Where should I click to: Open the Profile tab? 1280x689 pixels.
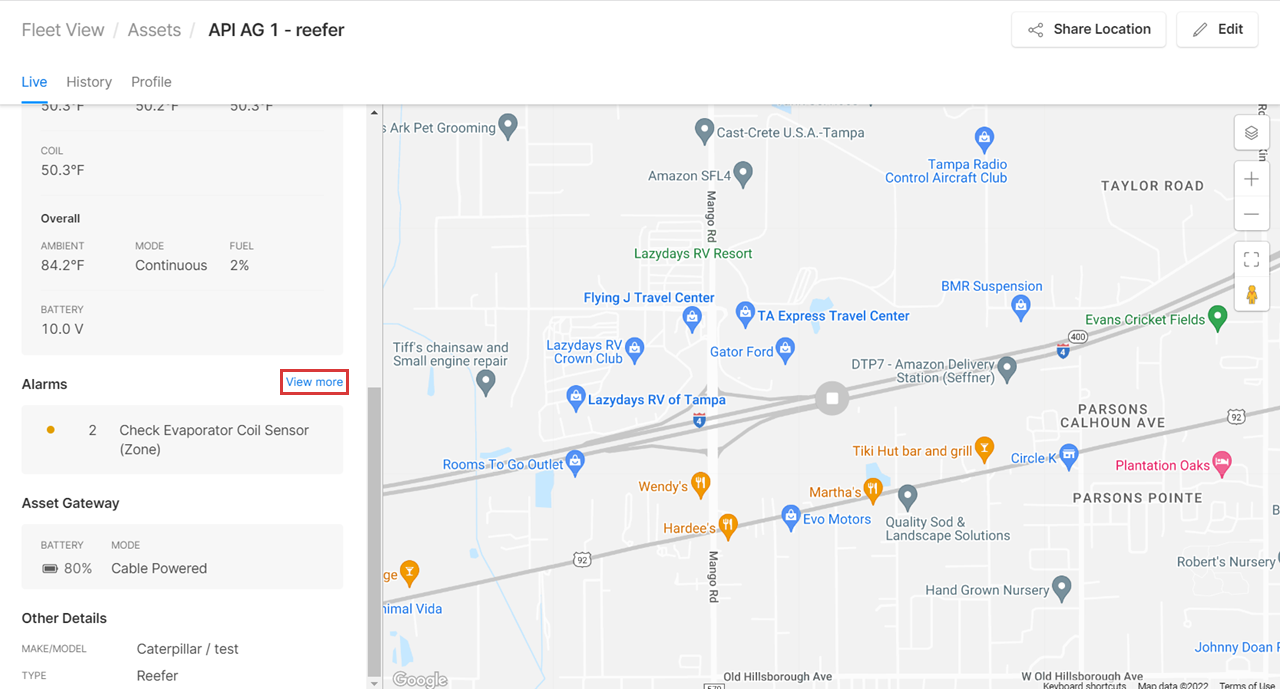[151, 82]
